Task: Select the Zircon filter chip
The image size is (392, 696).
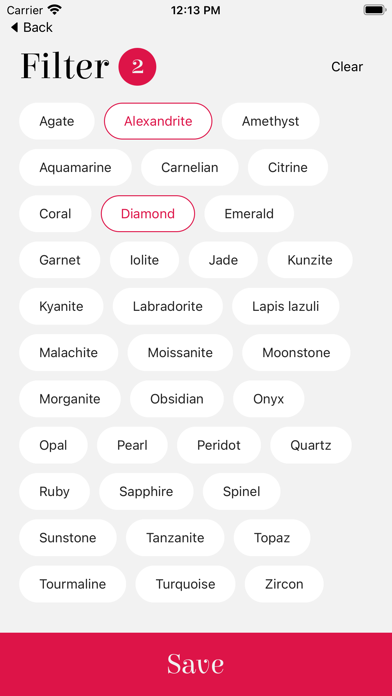Action: click(x=284, y=584)
